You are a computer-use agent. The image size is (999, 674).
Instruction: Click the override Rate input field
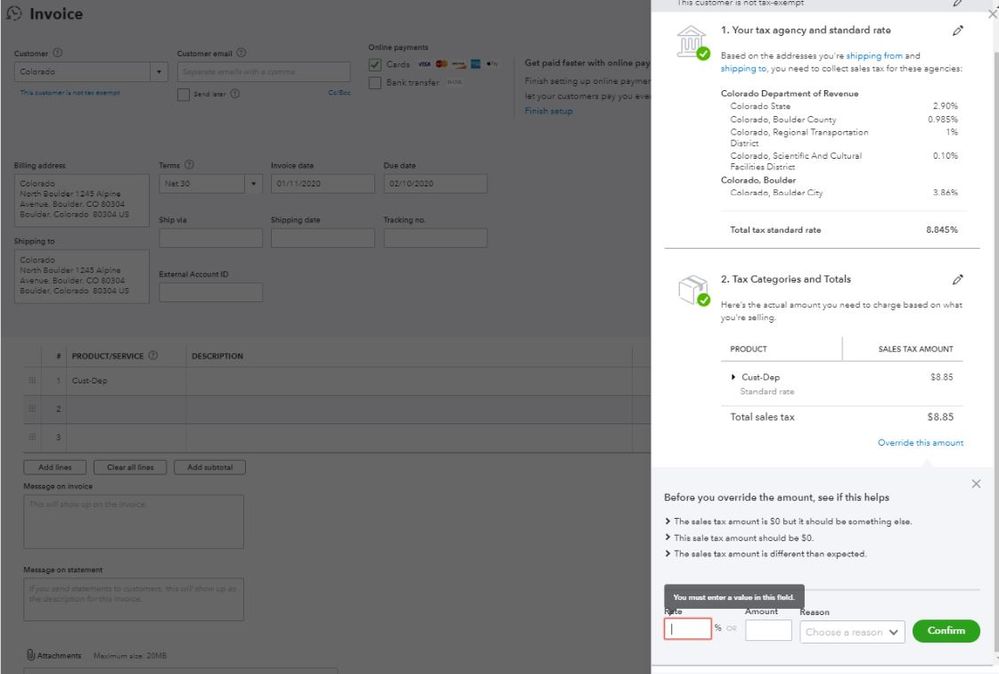click(x=687, y=629)
